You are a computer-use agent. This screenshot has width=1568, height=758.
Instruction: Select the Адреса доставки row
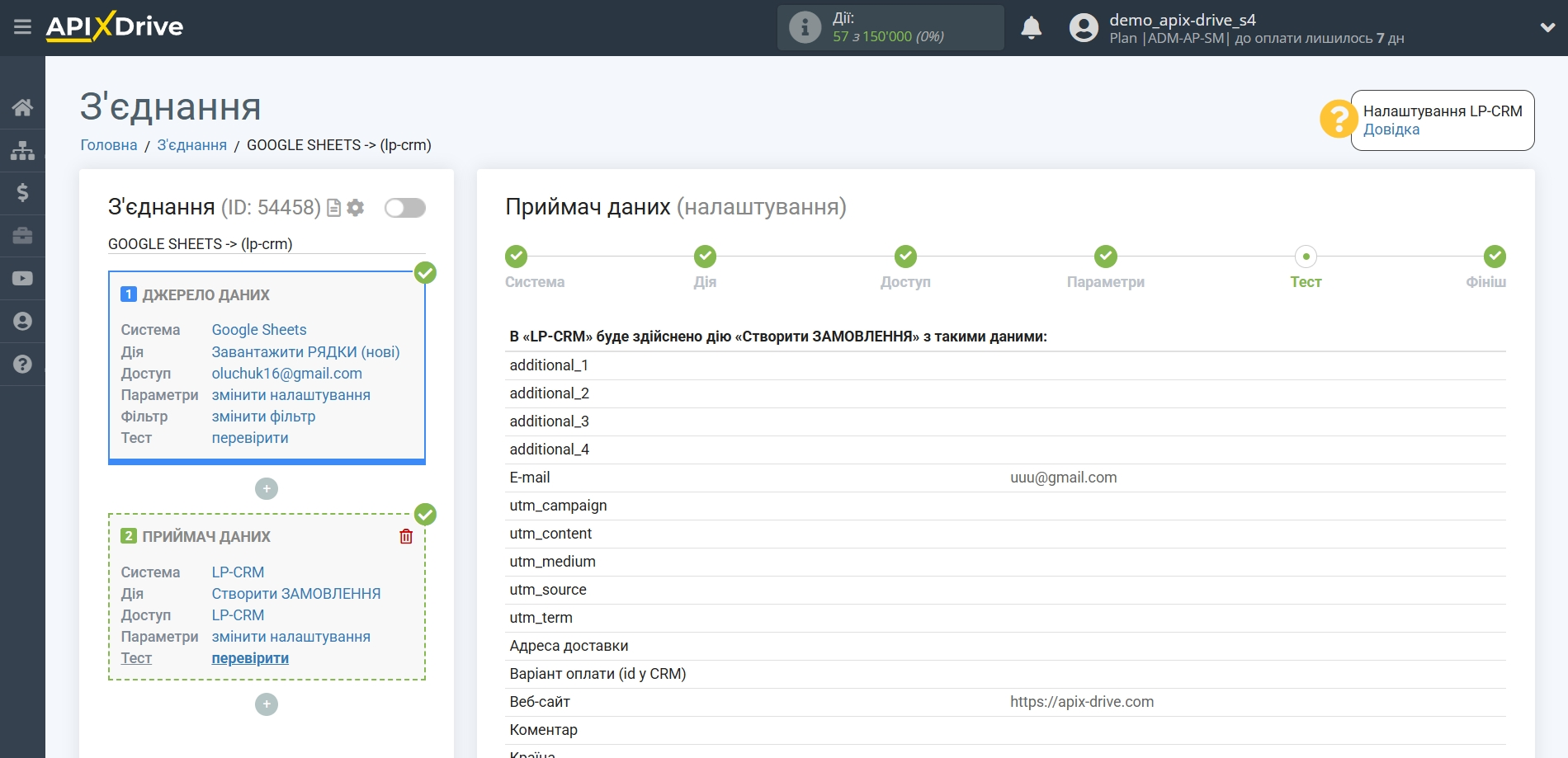pyautogui.click(x=1005, y=646)
